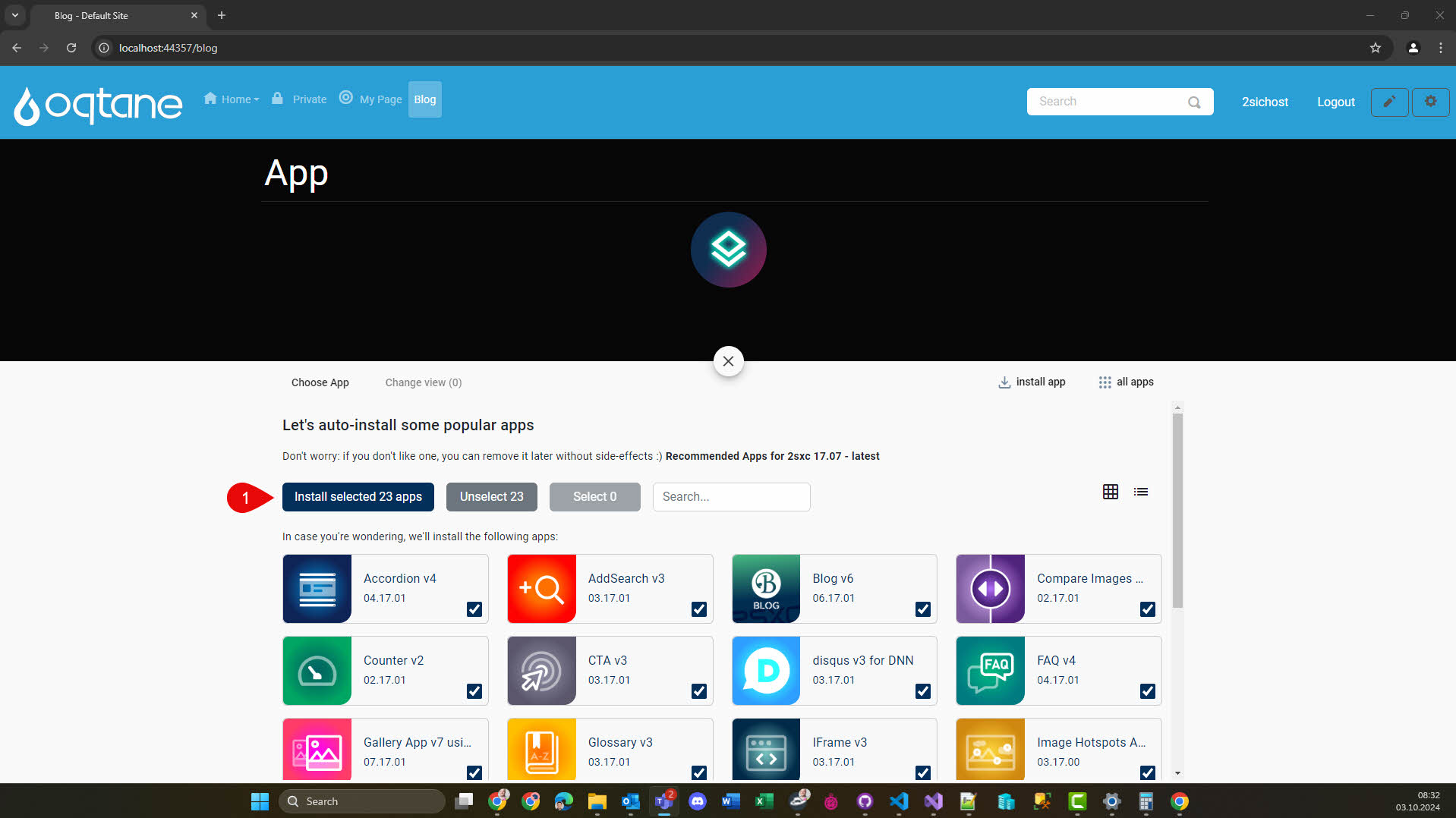Image resolution: width=1456 pixels, height=818 pixels.
Task: Click the Oqtane logo
Action: pyautogui.click(x=98, y=104)
